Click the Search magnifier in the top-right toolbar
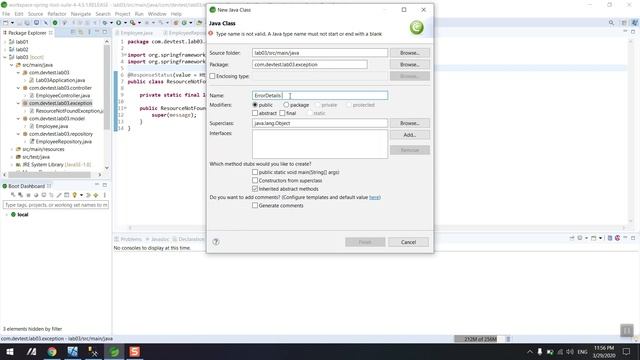This screenshot has height=360, width=640. click(611, 23)
